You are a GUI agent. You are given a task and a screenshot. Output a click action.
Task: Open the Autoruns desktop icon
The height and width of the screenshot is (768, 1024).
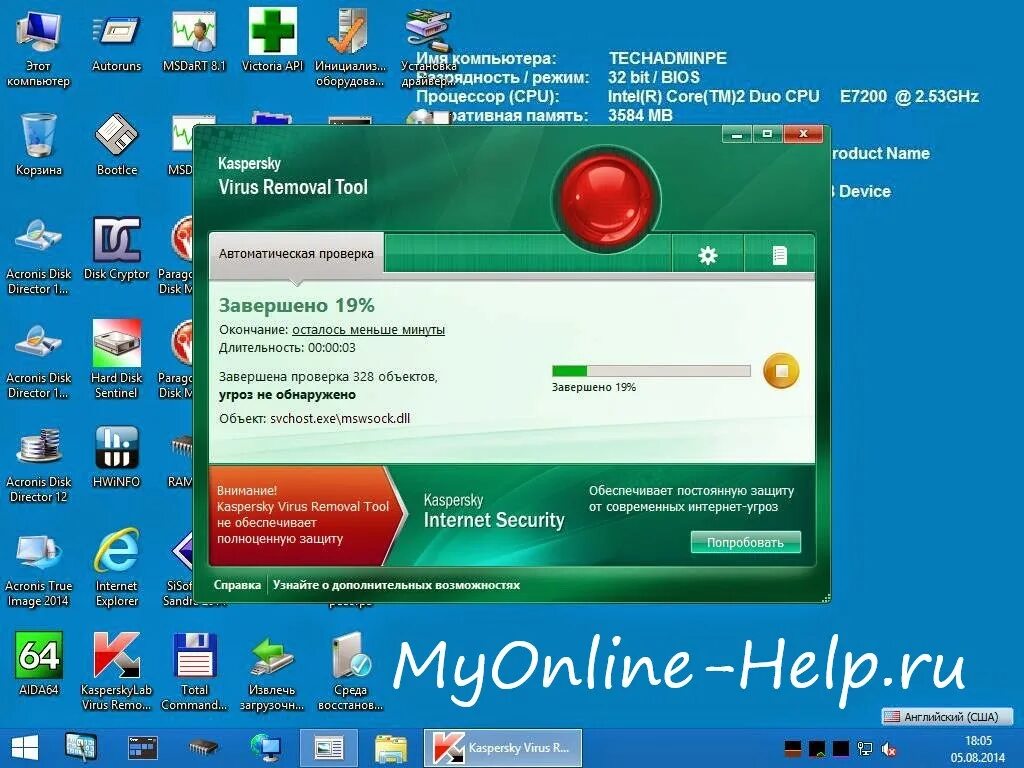(x=116, y=42)
